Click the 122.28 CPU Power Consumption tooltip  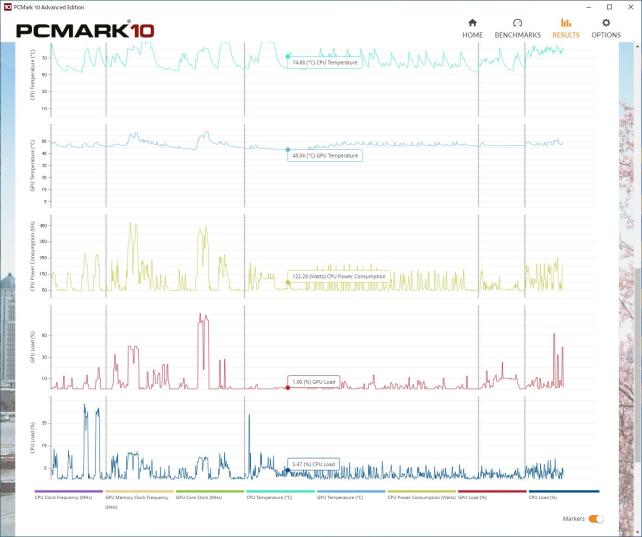[339, 277]
